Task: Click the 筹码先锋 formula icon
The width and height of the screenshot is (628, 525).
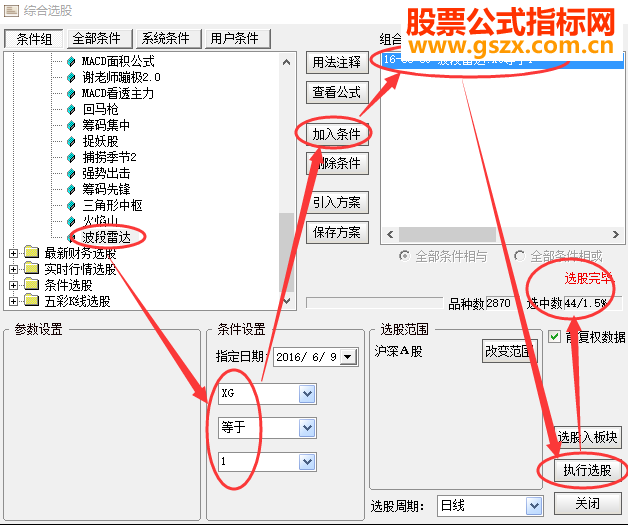Action: 71,189
